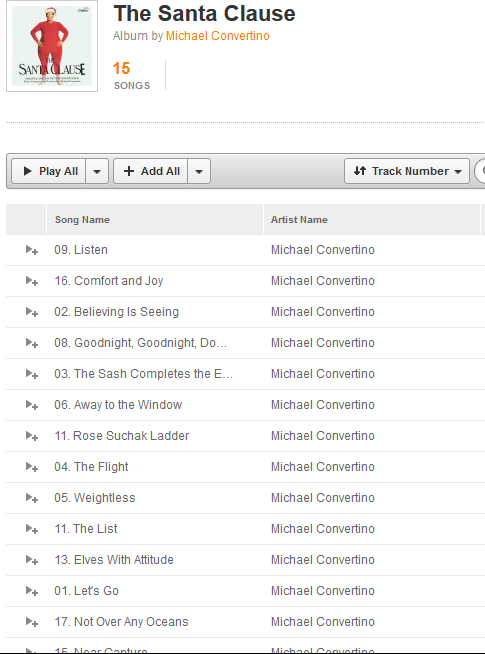Click play-add icon beside 11. Rose Suchak Ladder
The width and height of the screenshot is (485, 654).
coord(32,435)
